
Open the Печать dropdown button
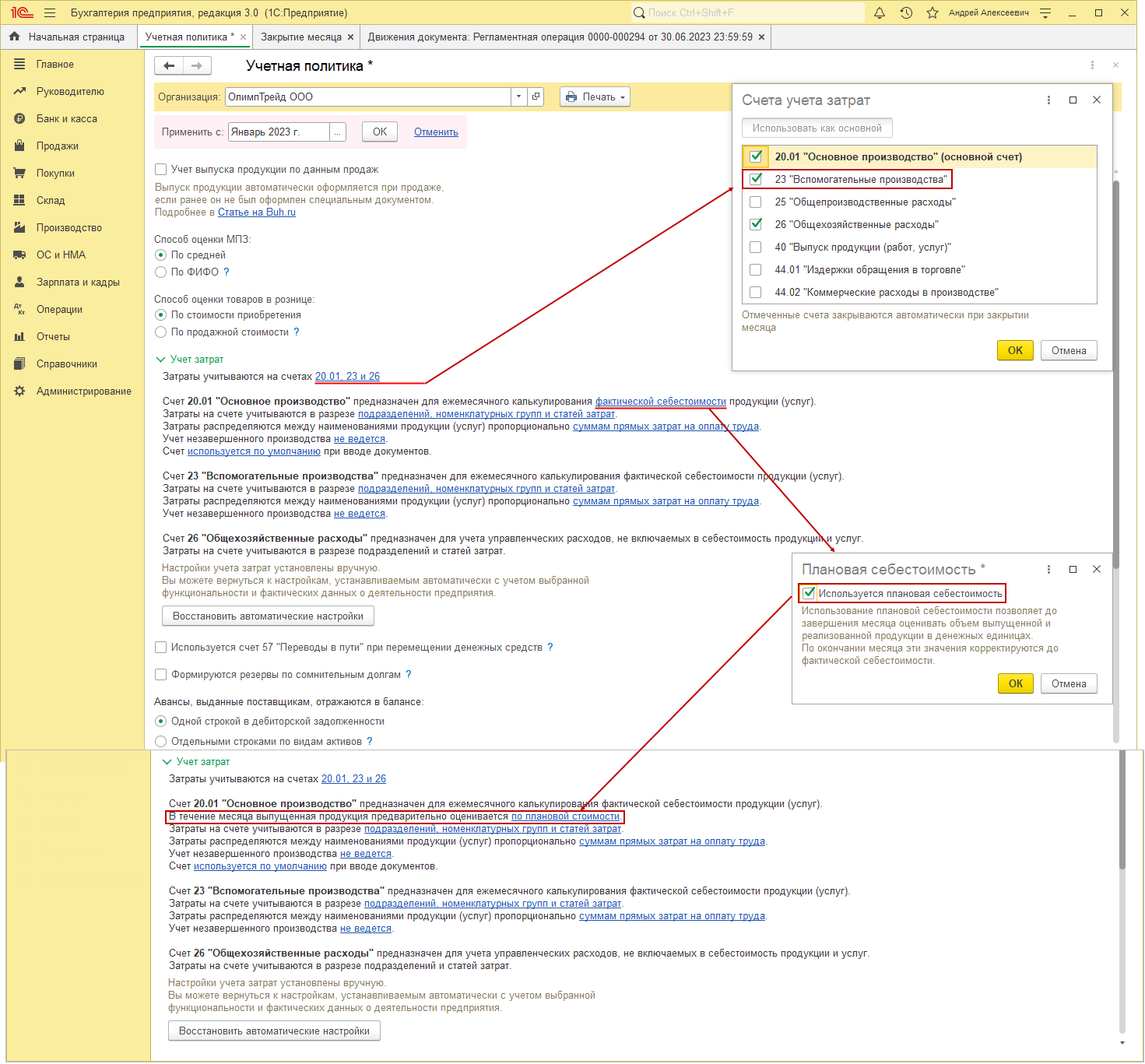pyautogui.click(x=595, y=97)
